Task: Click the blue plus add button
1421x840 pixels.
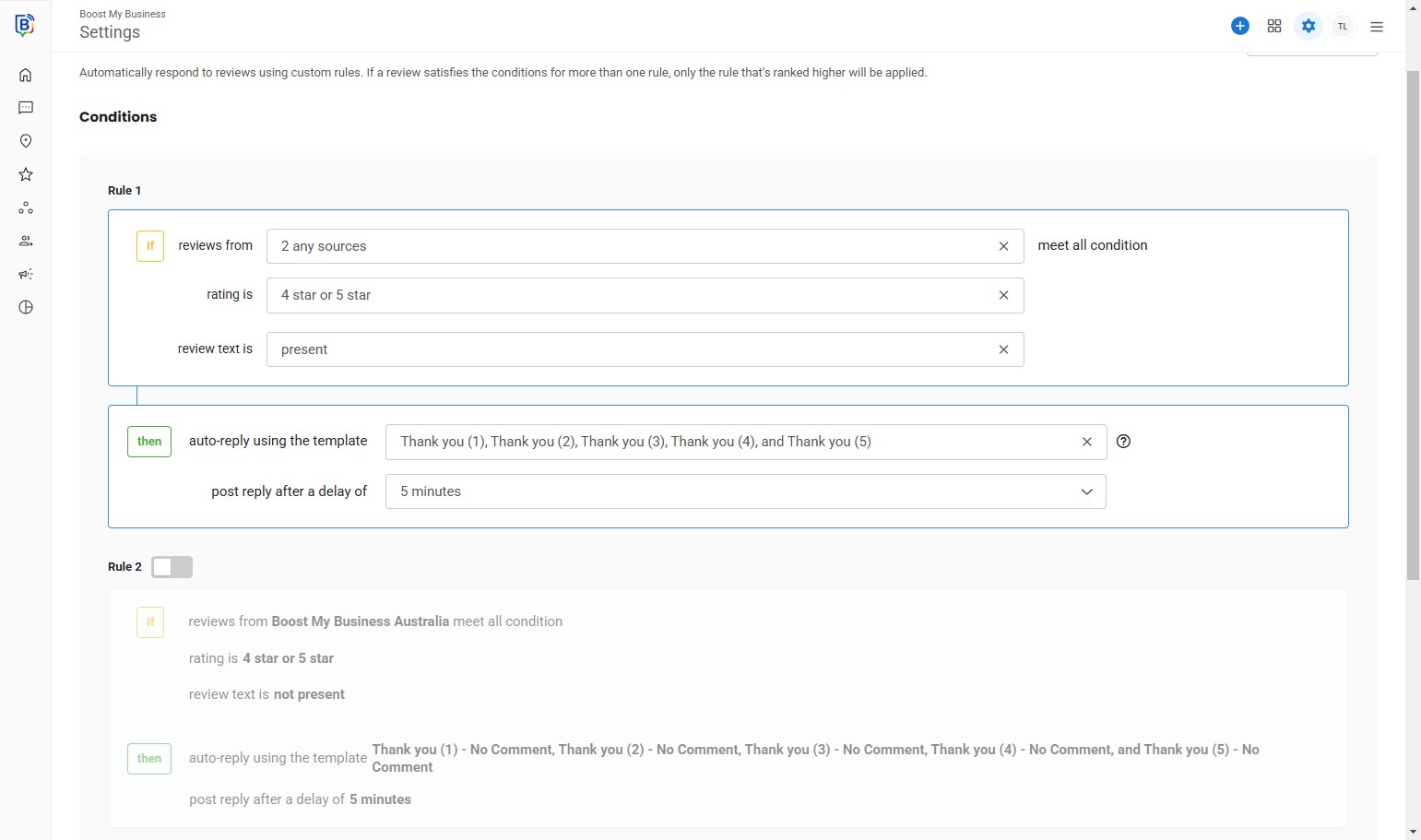Action: point(1240,26)
